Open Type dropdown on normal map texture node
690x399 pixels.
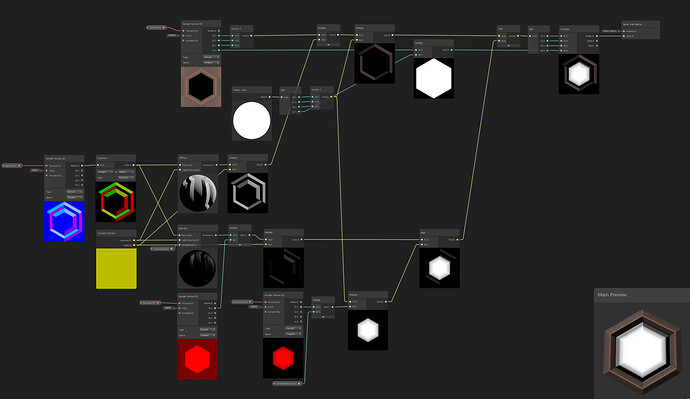coord(74,192)
